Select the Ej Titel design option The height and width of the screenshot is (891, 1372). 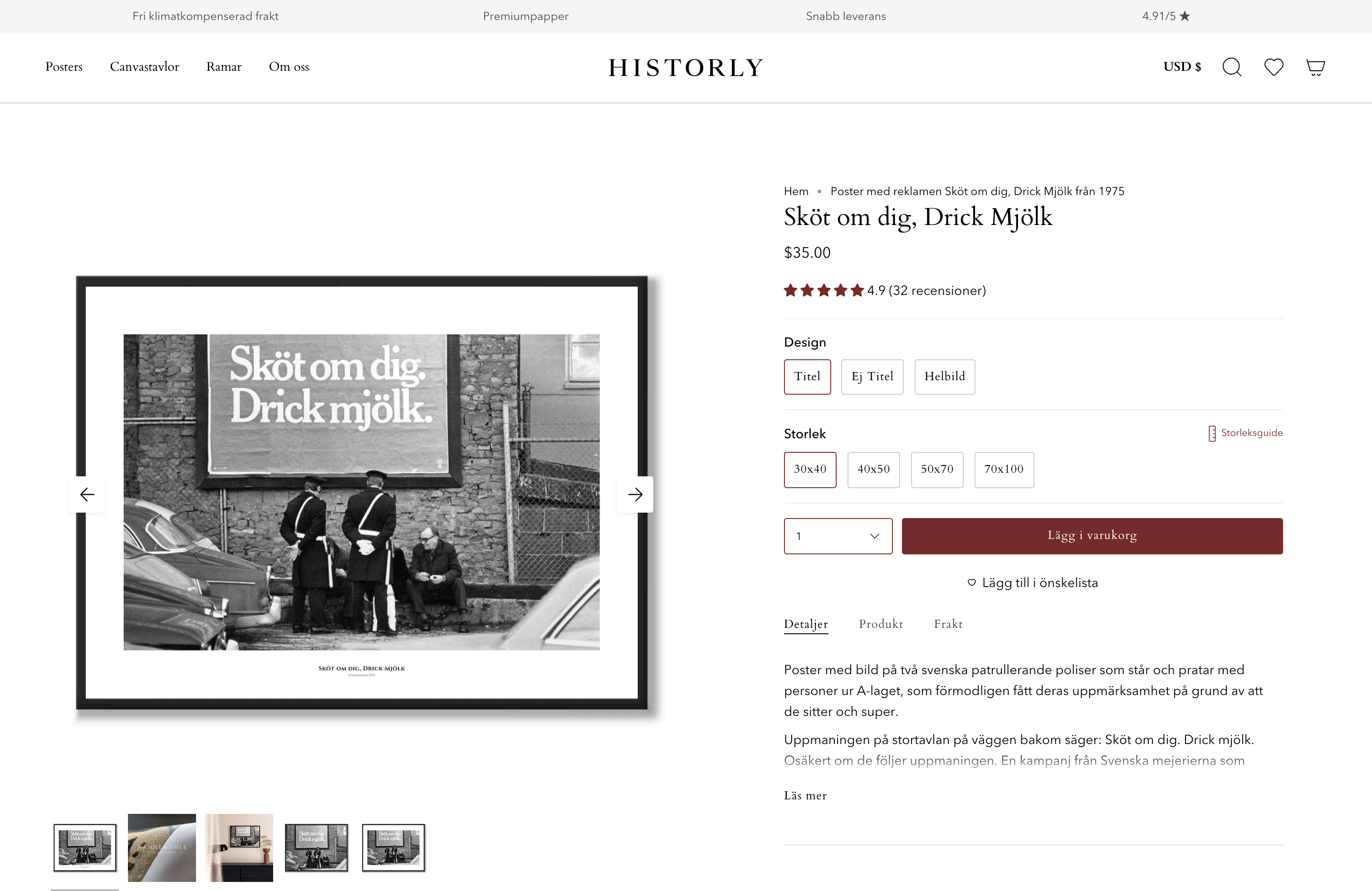click(872, 377)
